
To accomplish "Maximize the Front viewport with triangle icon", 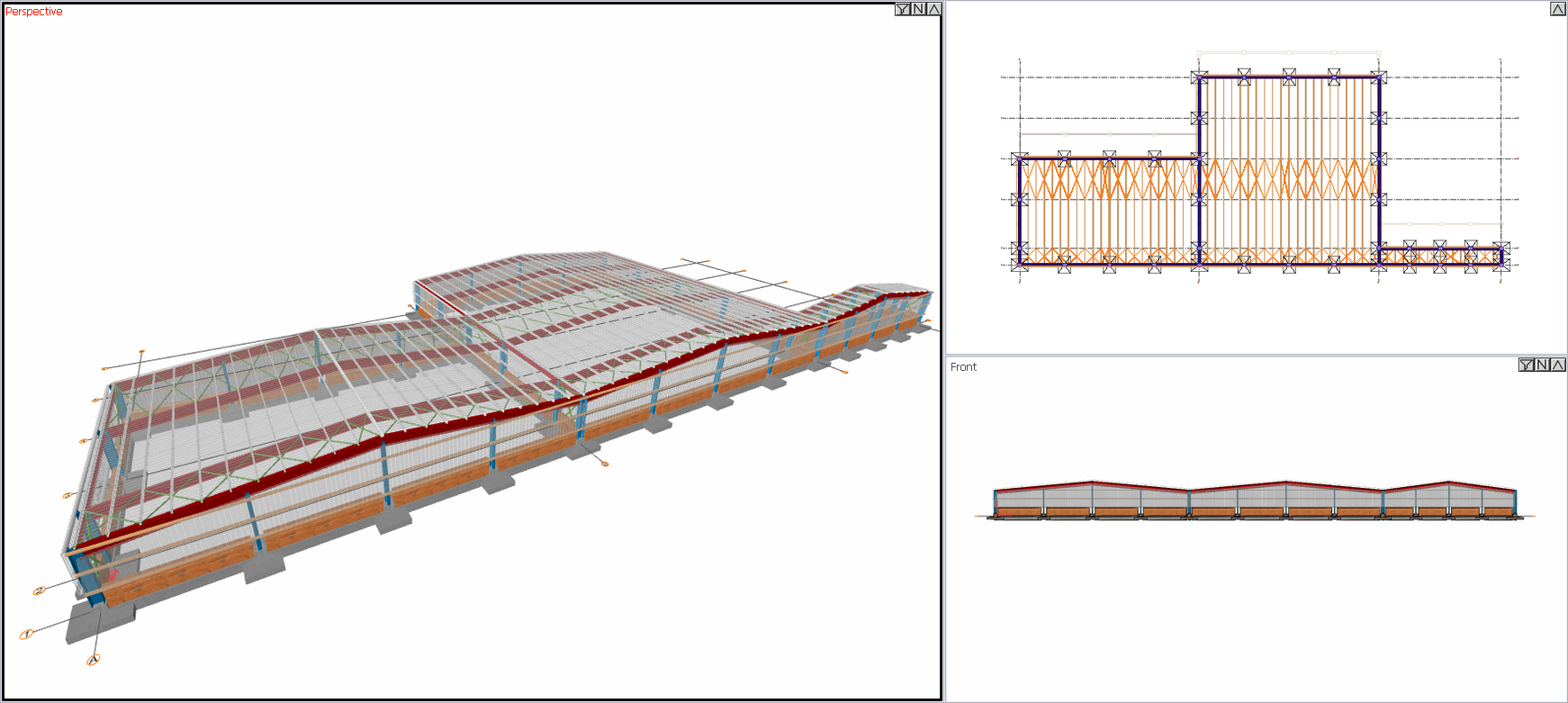I will click(1557, 365).
